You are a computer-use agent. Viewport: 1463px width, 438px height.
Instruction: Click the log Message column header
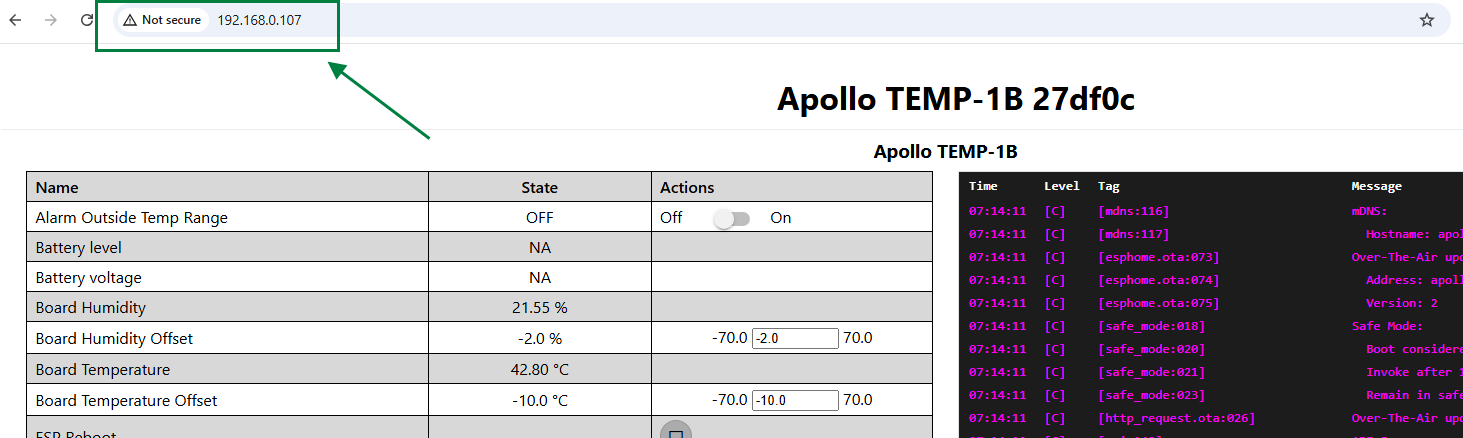coord(1376,186)
